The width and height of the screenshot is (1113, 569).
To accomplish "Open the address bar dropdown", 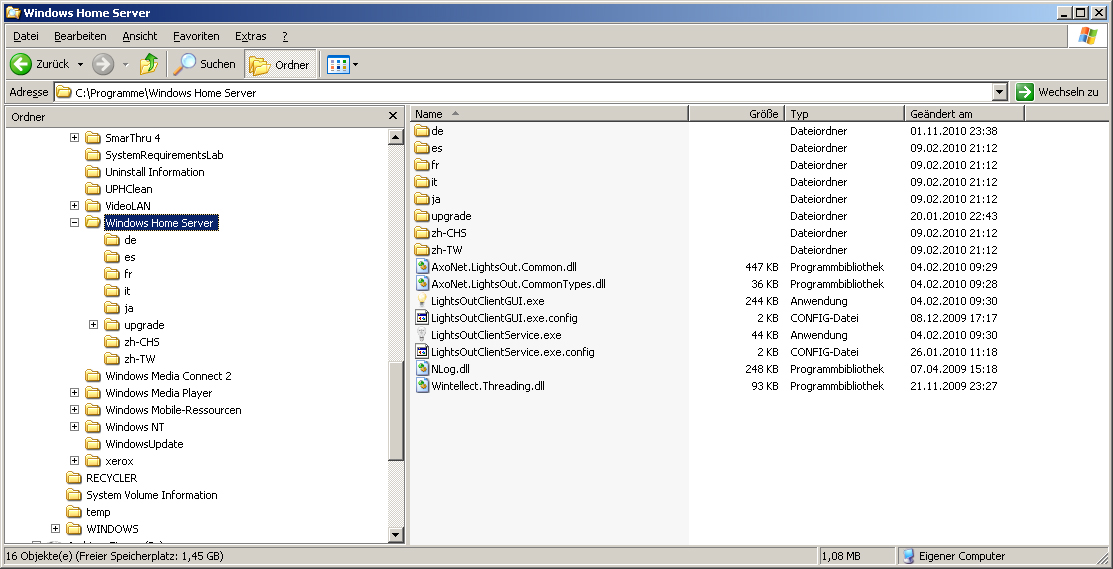I will (999, 92).
